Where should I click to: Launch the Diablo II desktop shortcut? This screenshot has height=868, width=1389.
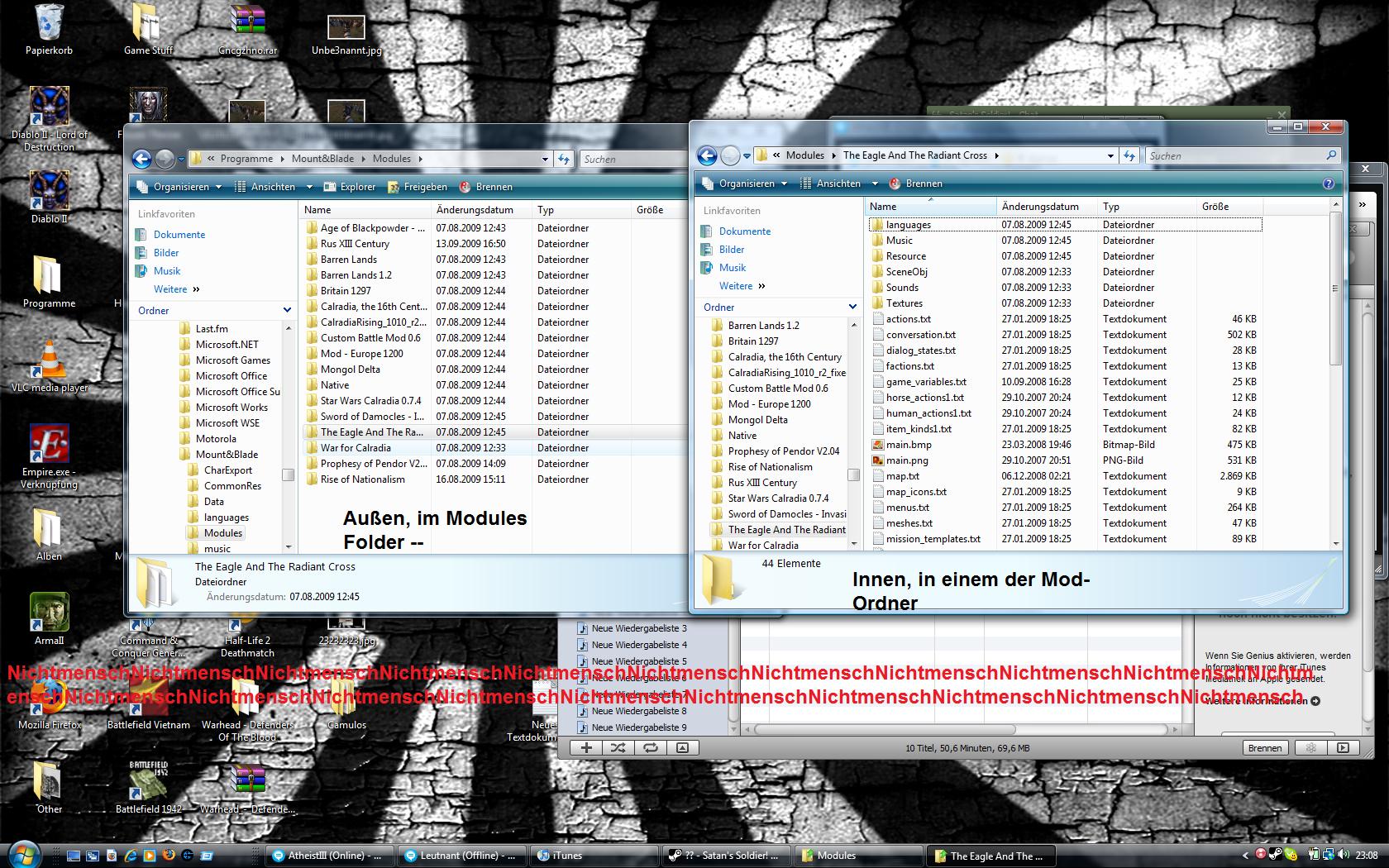click(49, 197)
